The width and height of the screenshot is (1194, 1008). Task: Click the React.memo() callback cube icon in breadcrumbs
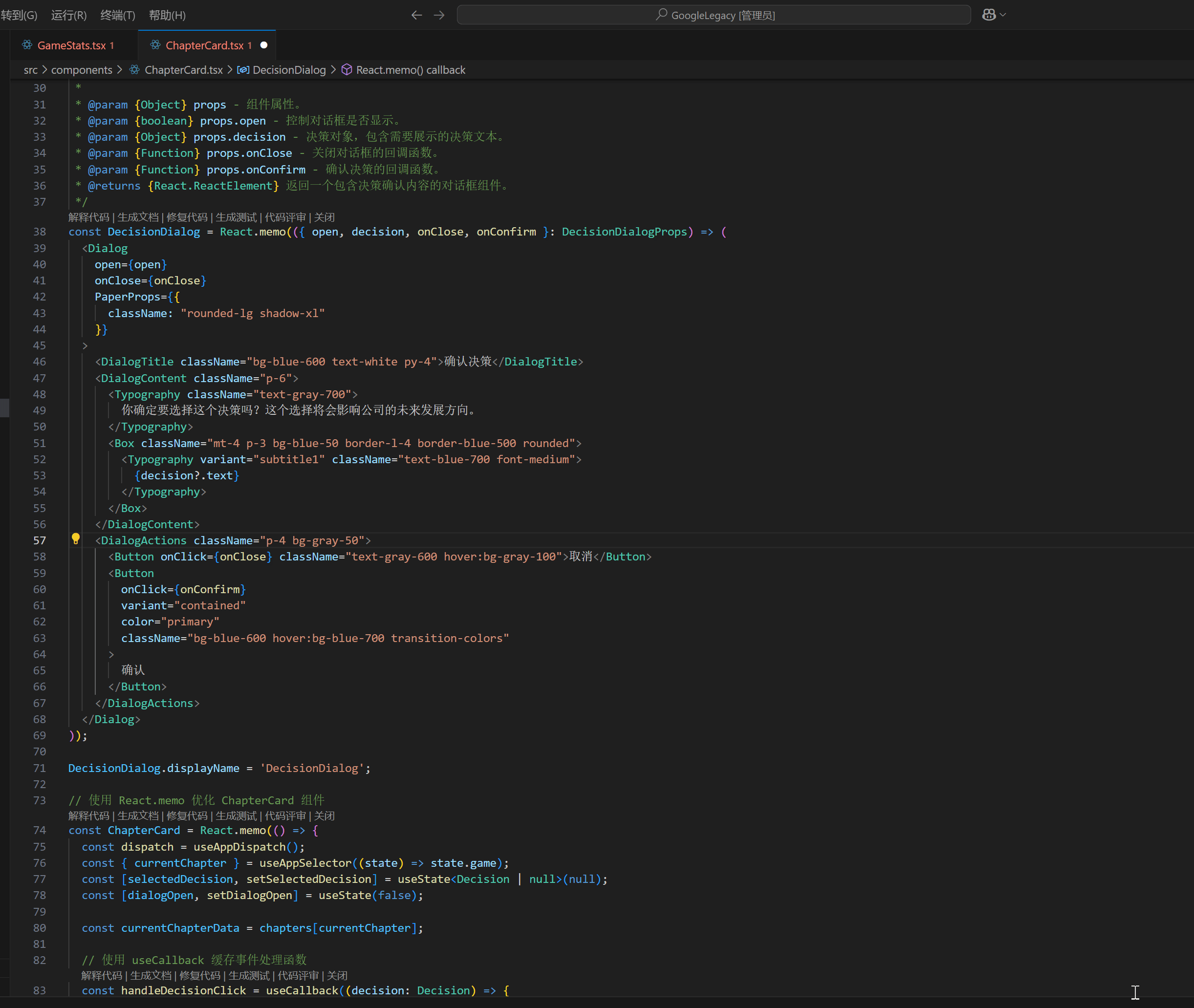tap(347, 70)
